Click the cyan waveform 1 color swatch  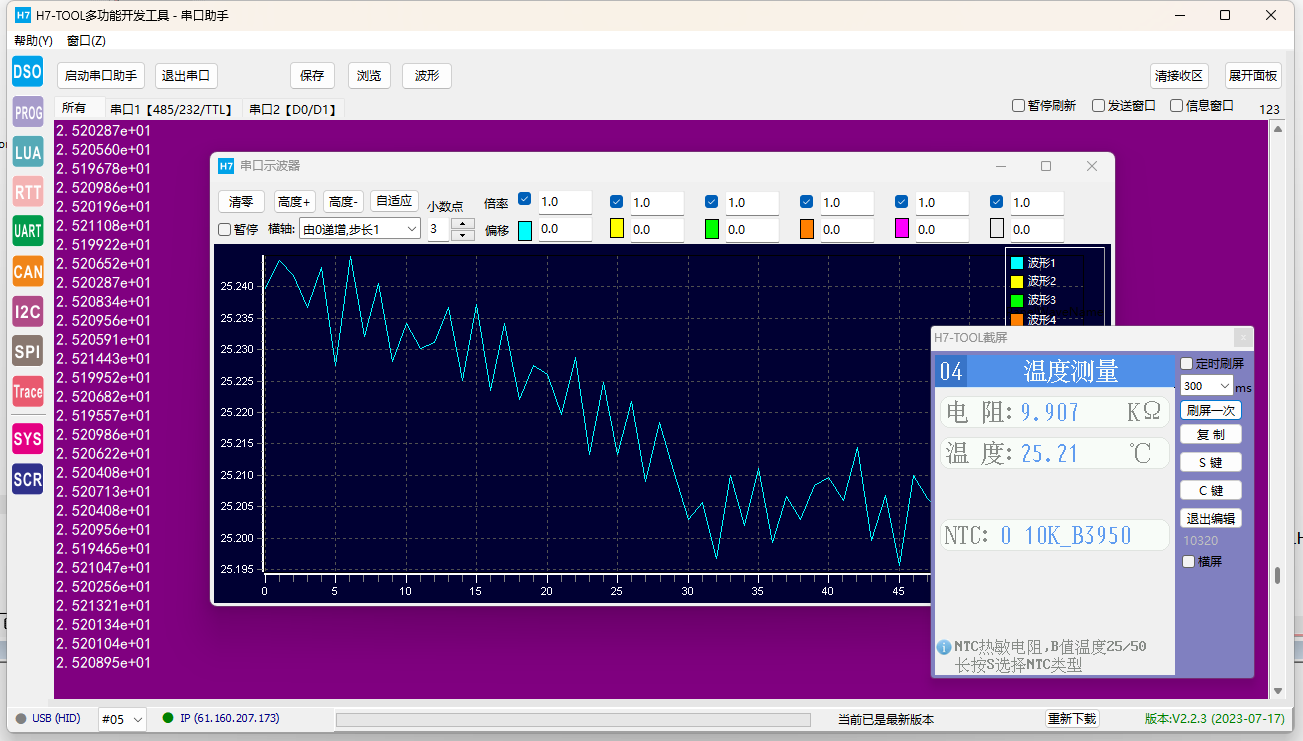tap(525, 230)
